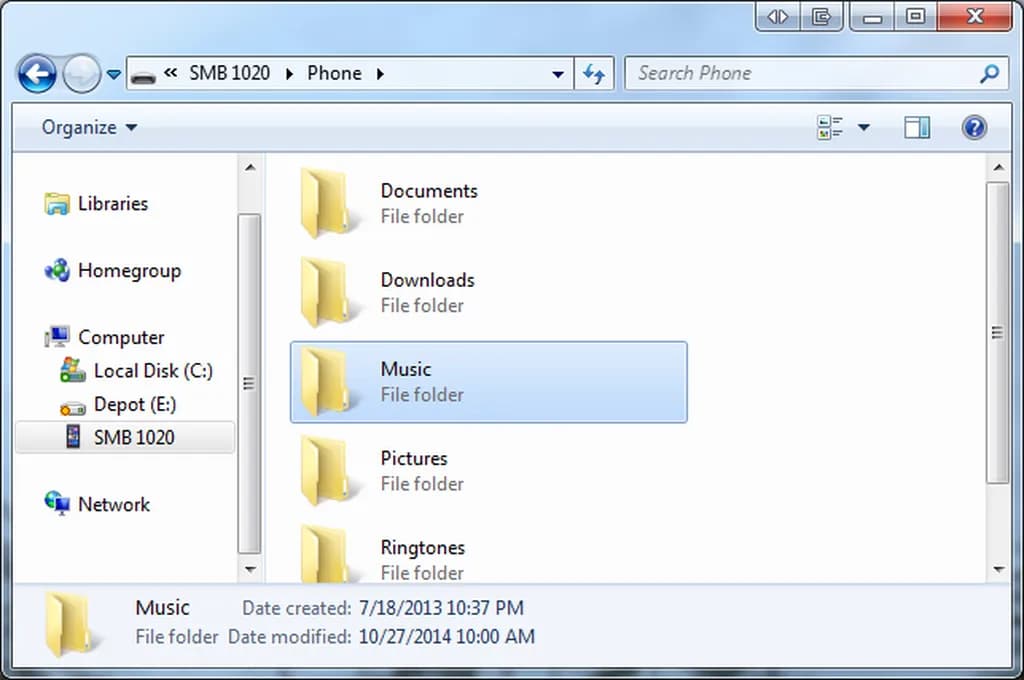Viewport: 1024px width, 680px height.
Task: Toggle the preview pane
Action: click(916, 127)
